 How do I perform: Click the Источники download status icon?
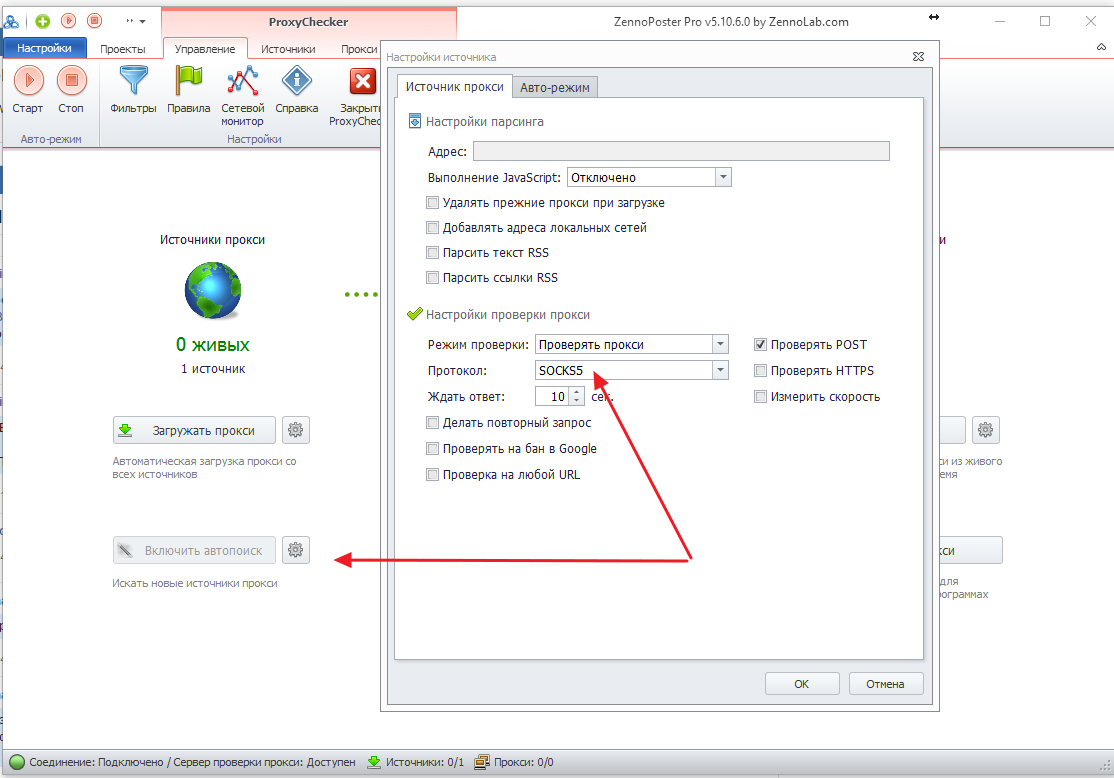374,762
